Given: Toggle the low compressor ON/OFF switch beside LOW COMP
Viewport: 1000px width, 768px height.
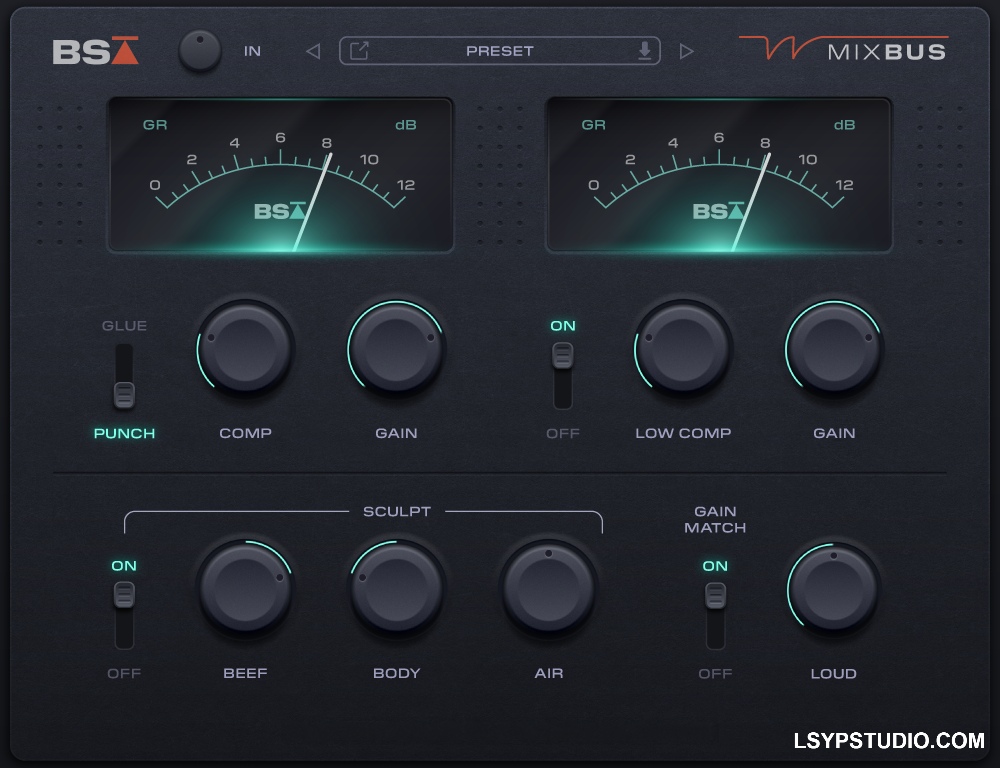Looking at the screenshot, I should coord(562,377).
